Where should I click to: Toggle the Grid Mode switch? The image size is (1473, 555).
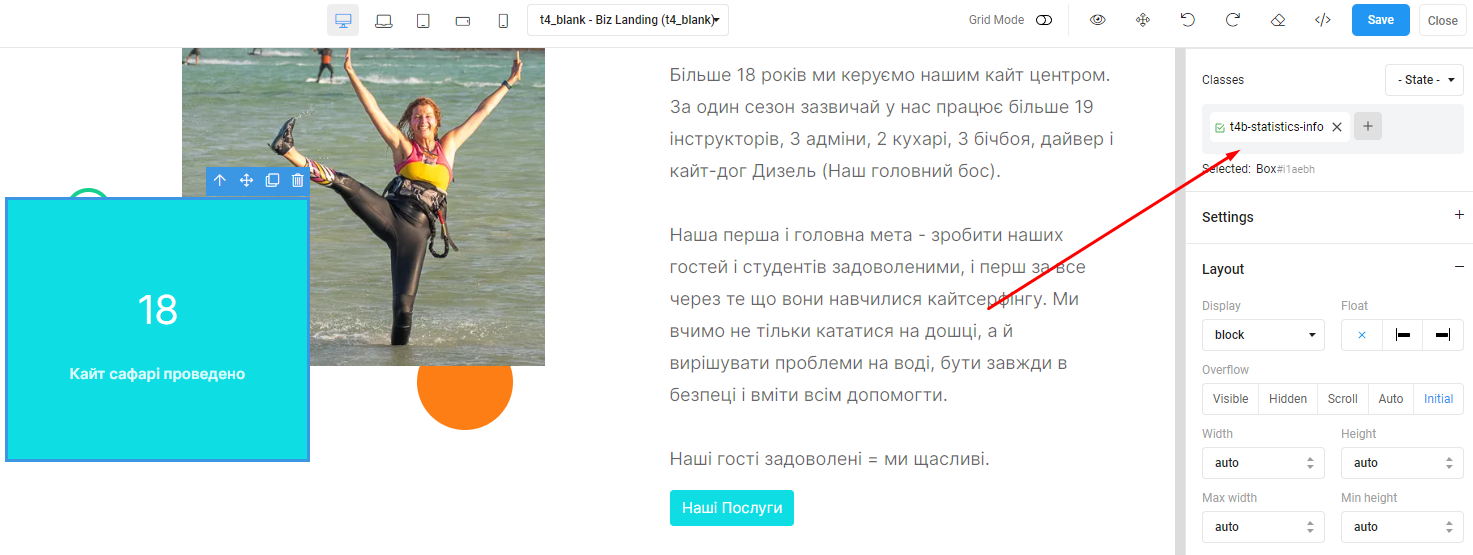pos(1044,20)
